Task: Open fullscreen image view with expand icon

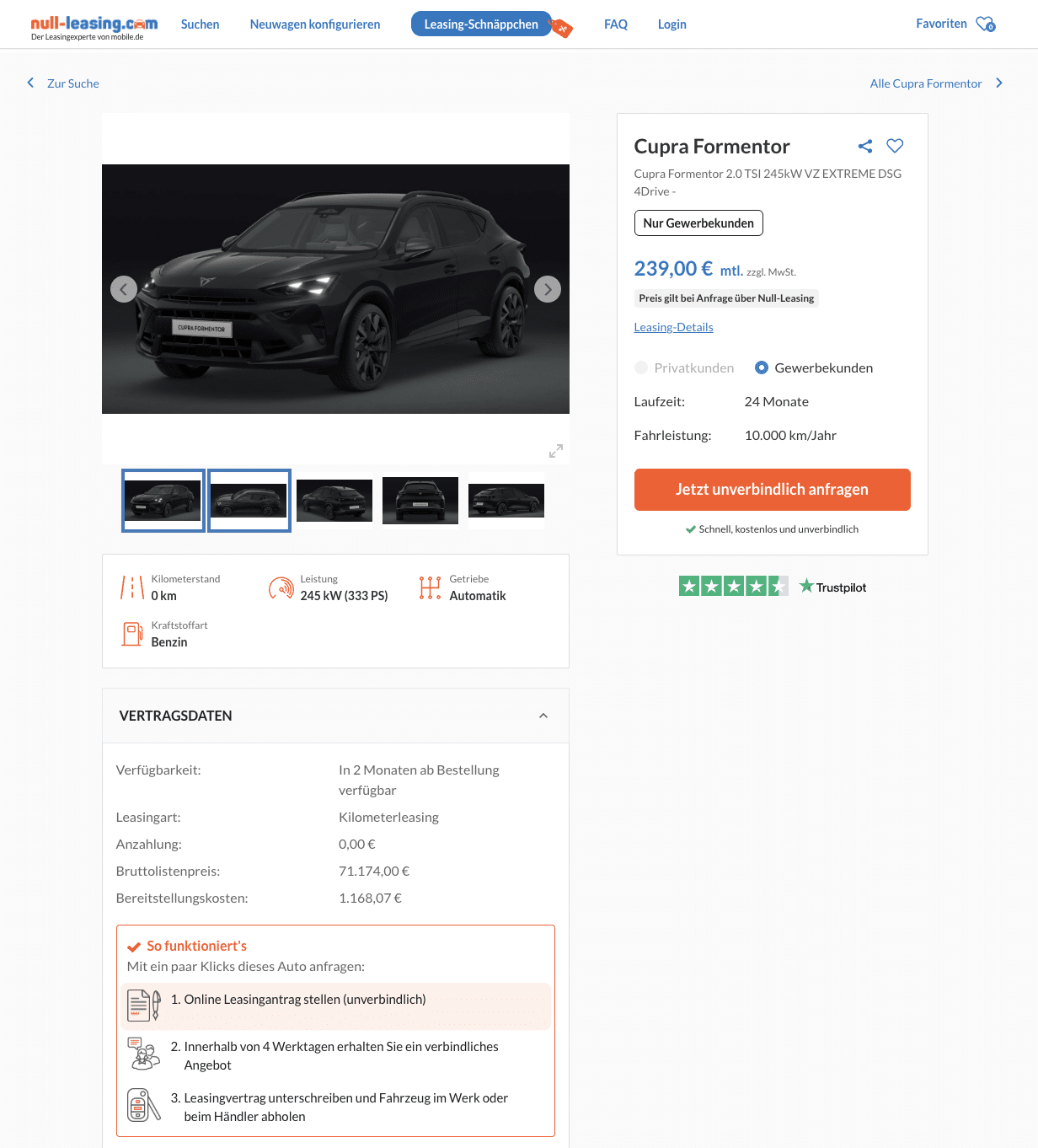Action: click(x=556, y=451)
